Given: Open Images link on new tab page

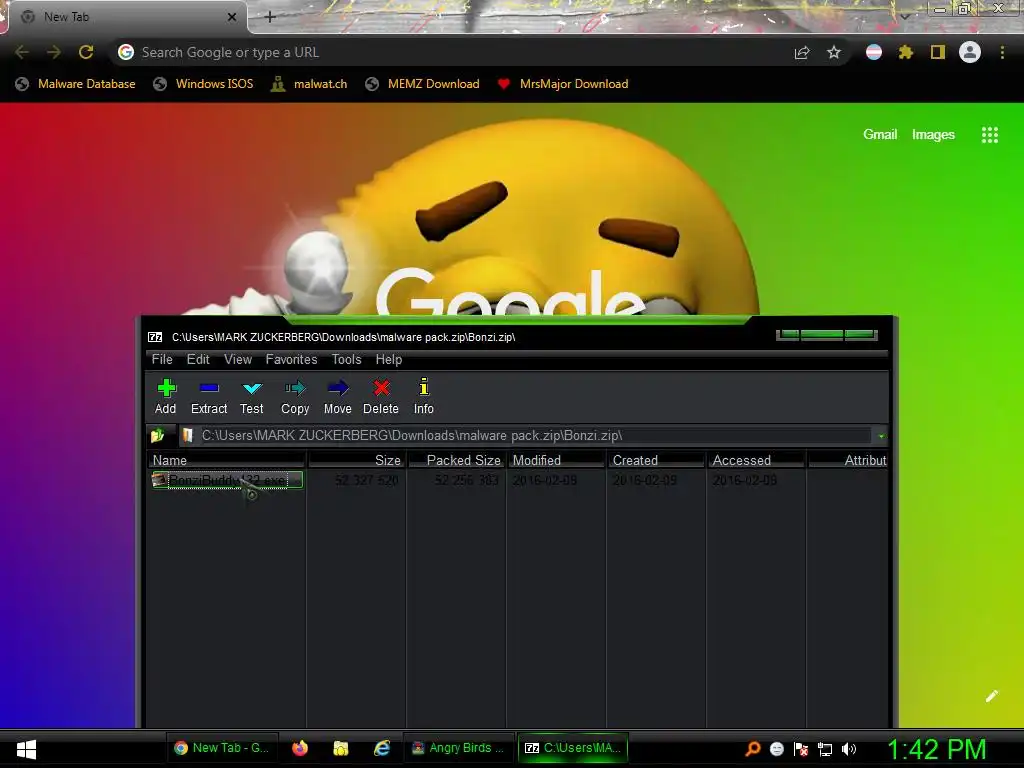Looking at the screenshot, I should coord(933,135).
